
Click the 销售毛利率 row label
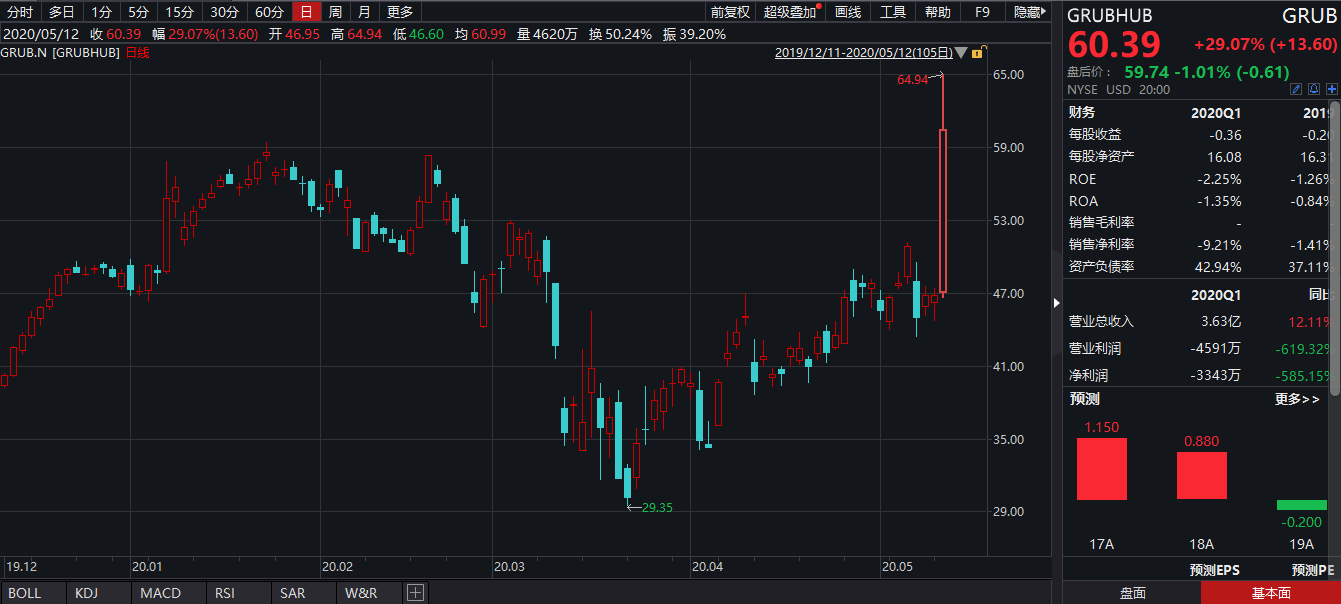(x=1102, y=222)
